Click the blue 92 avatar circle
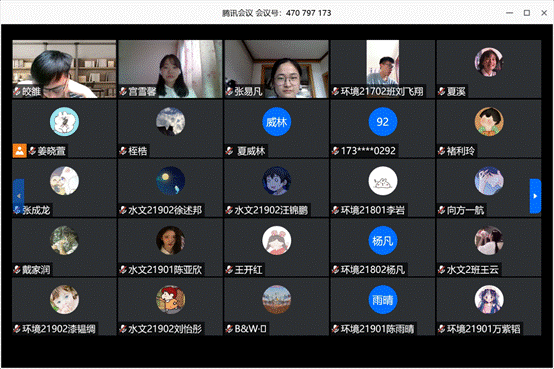The width and height of the screenshot is (554, 369). tap(383, 122)
